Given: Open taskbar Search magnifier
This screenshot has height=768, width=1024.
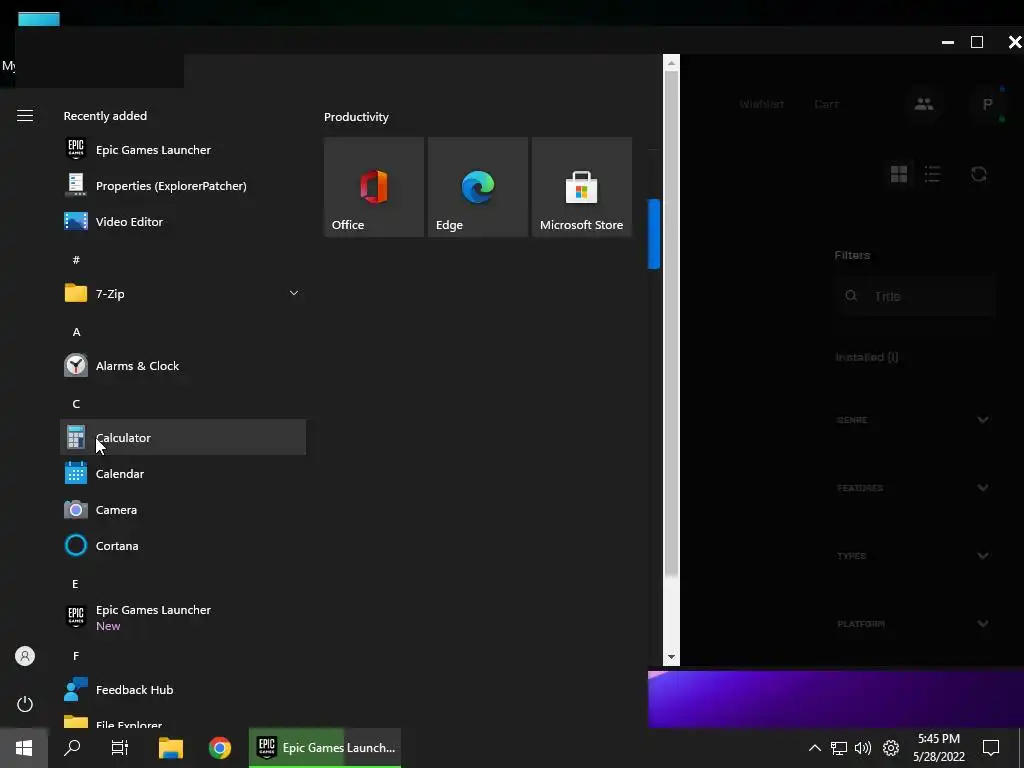Looking at the screenshot, I should pyautogui.click(x=72, y=748).
